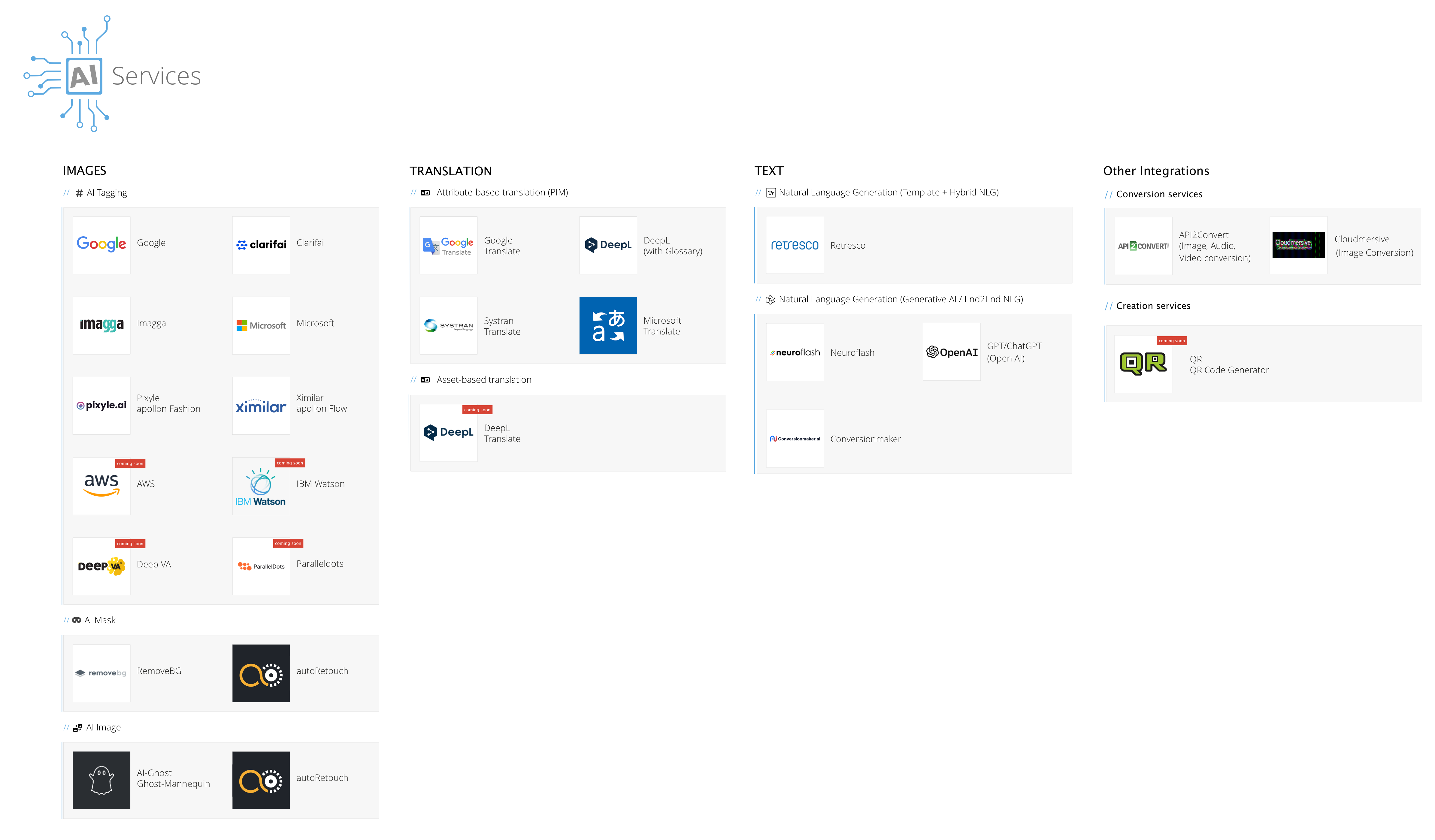Click the Conversionmaker.ai service entry

point(795,438)
